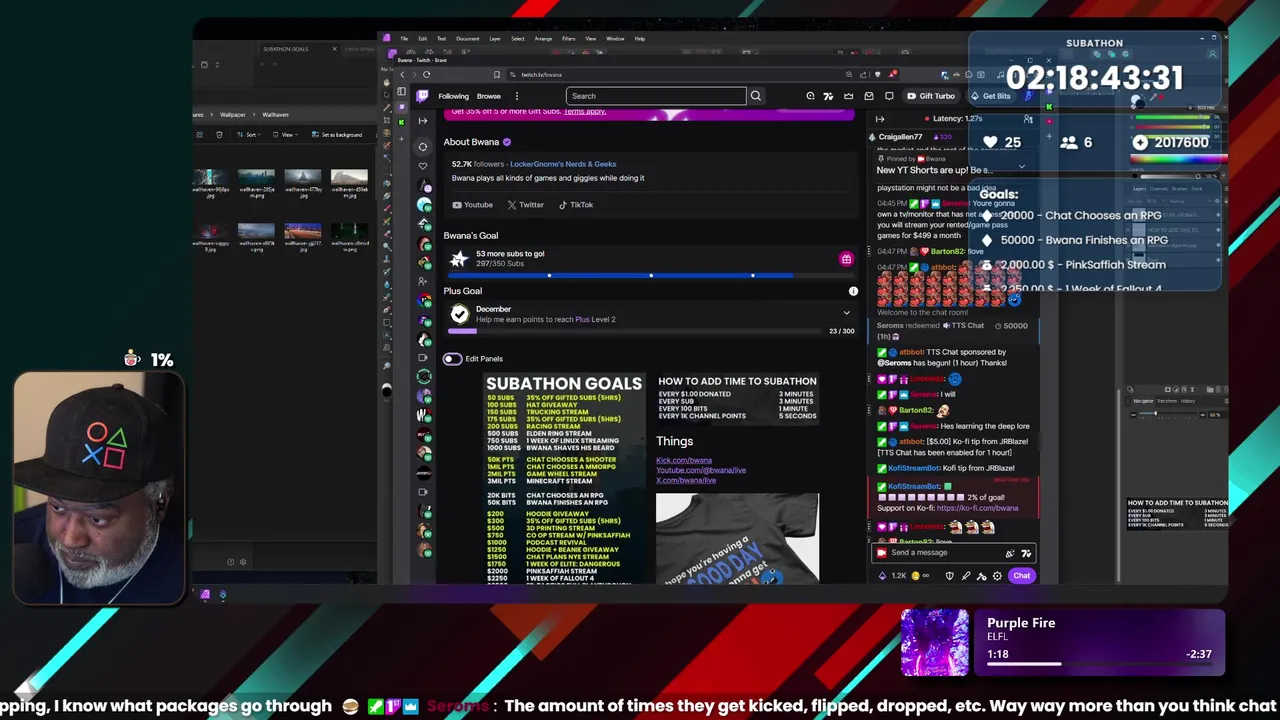Click the Wallhaven breadcrumb in file explorer
Image resolution: width=1280 pixels, height=720 pixels.
pos(275,115)
